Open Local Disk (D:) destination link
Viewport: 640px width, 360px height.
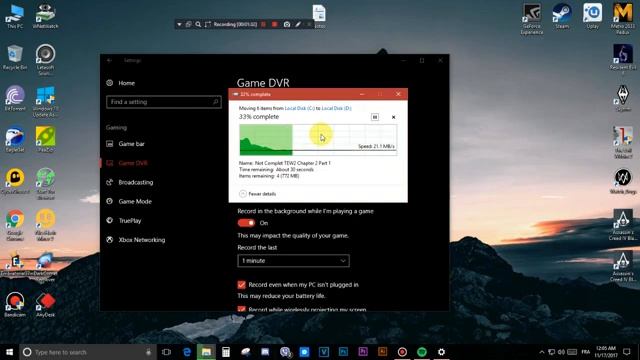pos(336,108)
